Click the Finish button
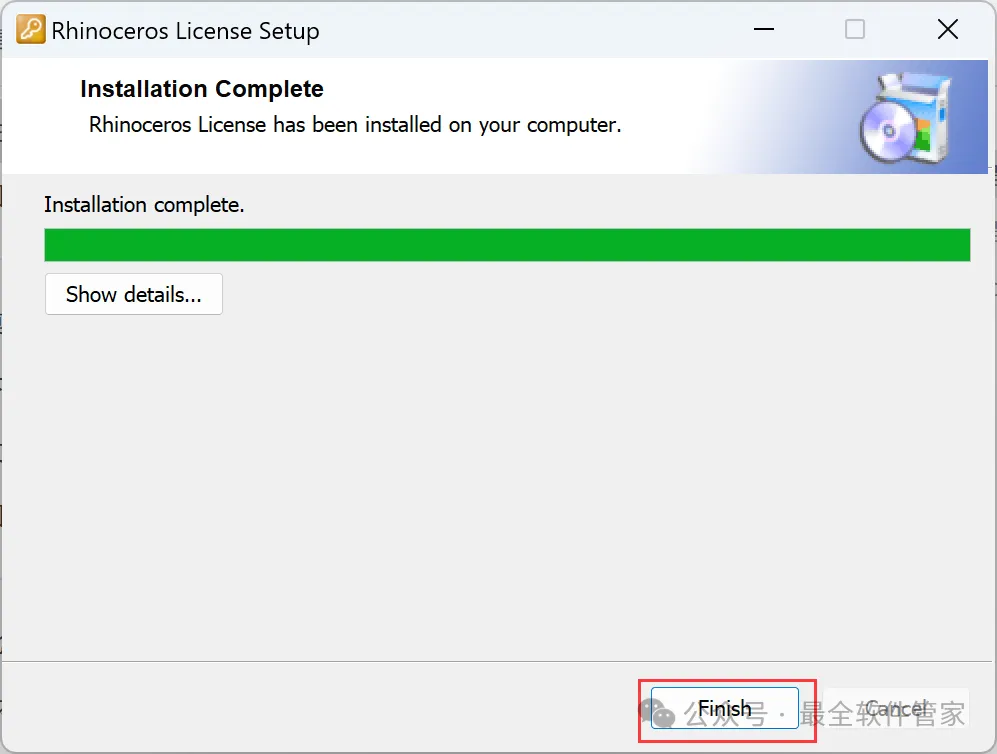 click(724, 708)
